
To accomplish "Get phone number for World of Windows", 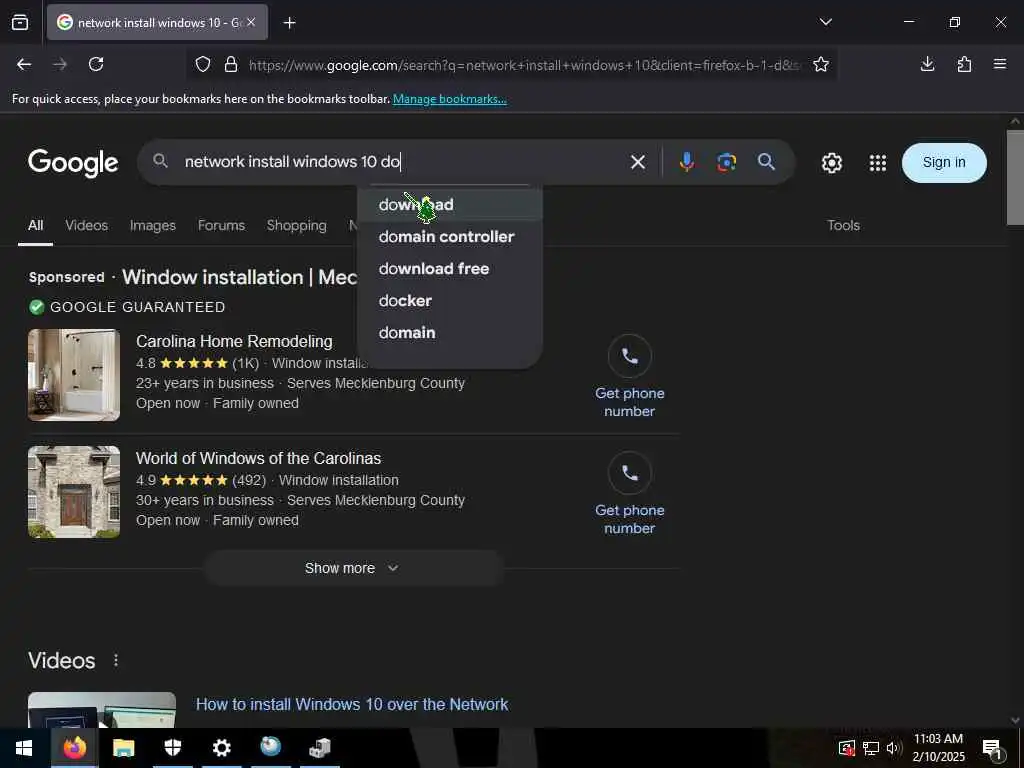I will [x=630, y=494].
